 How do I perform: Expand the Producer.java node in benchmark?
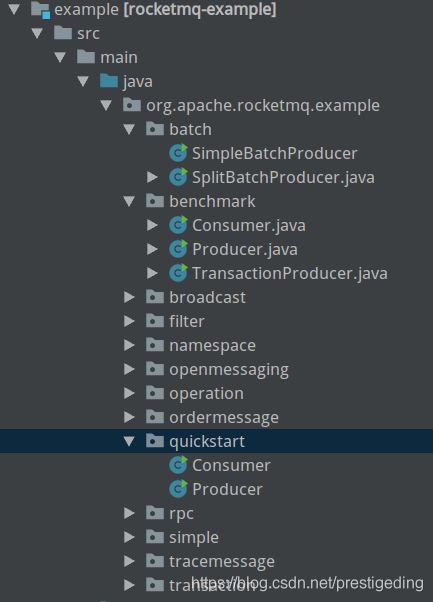click(x=152, y=249)
